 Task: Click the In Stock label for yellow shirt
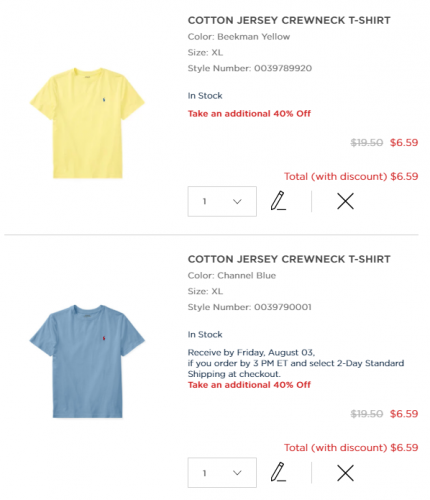click(x=205, y=96)
